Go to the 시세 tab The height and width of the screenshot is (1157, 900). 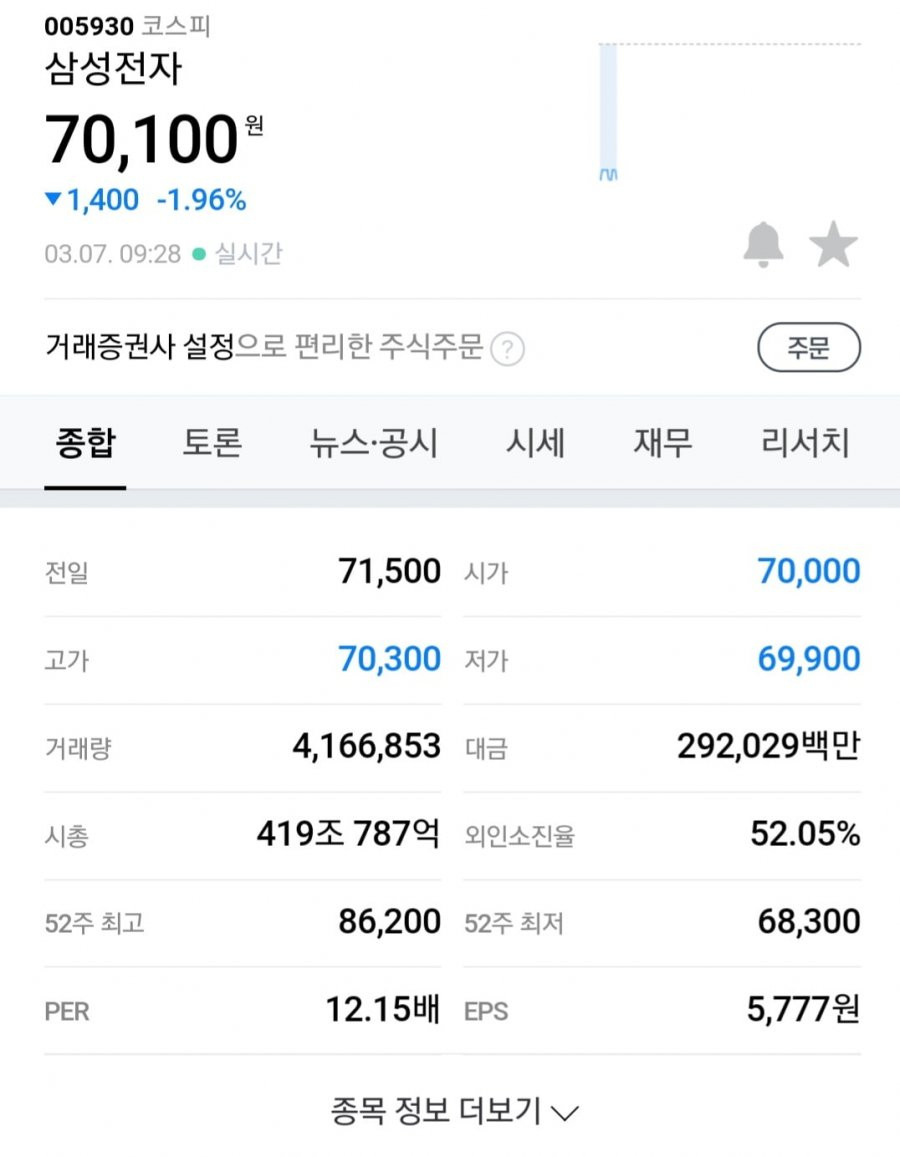(535, 443)
